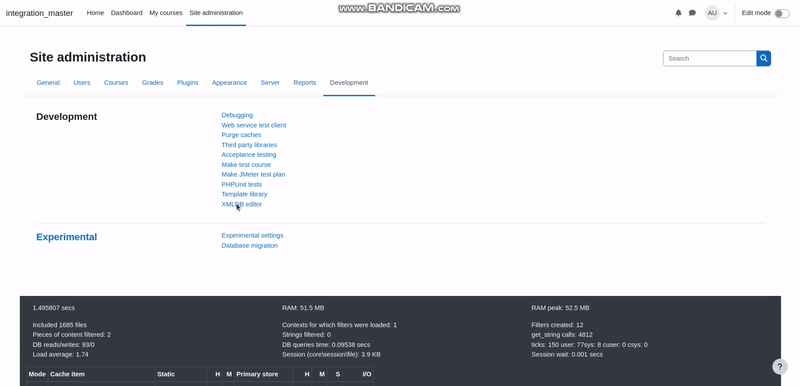Viewport: 800px width, 386px height.
Task: Open the Debugging link
Action: click(x=237, y=115)
